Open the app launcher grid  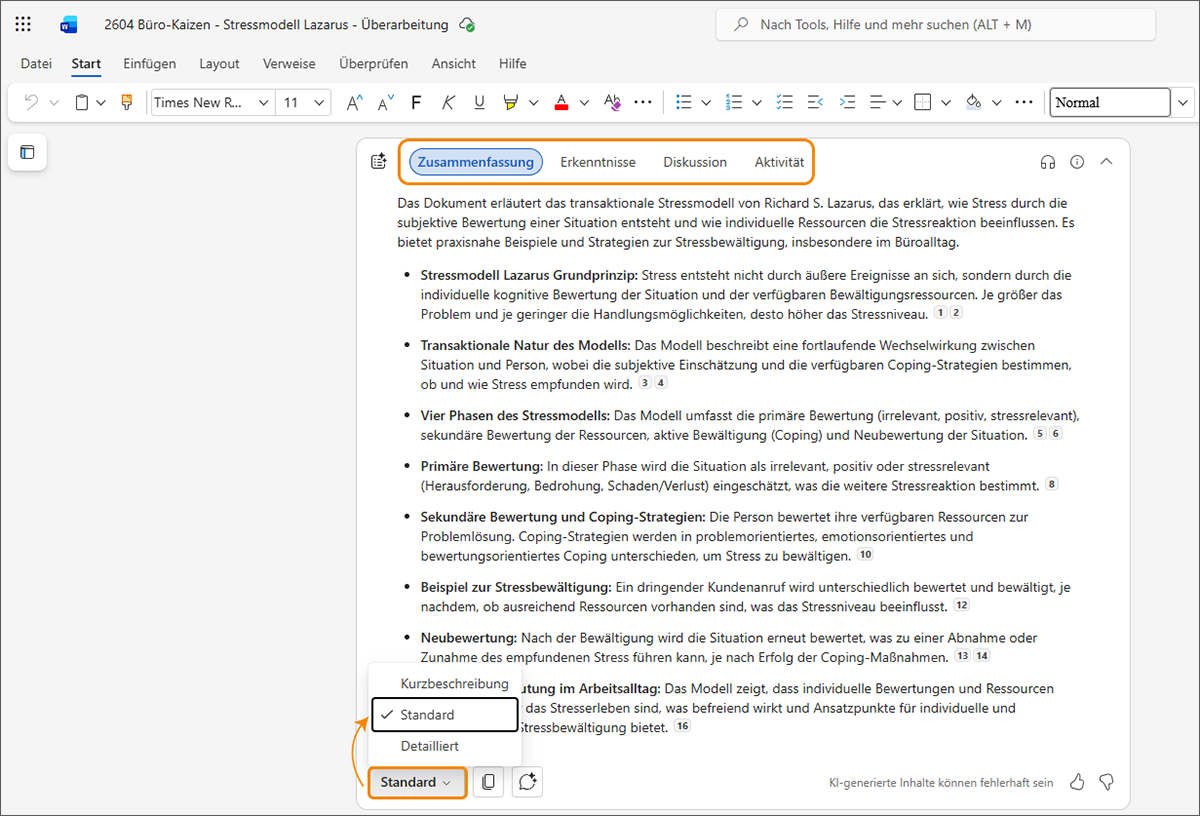23,25
